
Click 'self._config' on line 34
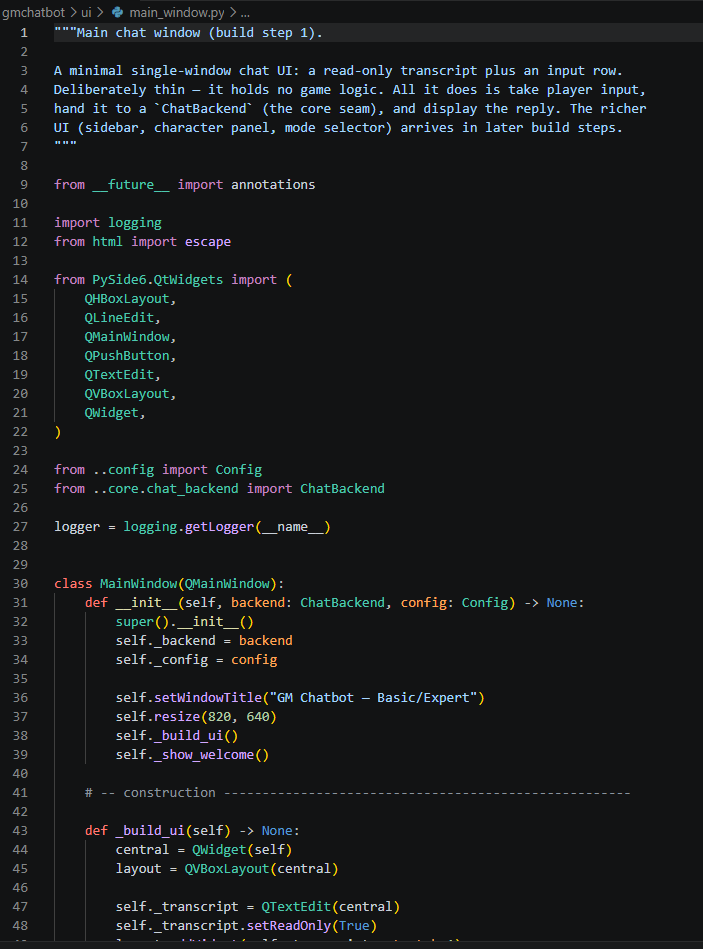click(x=162, y=660)
